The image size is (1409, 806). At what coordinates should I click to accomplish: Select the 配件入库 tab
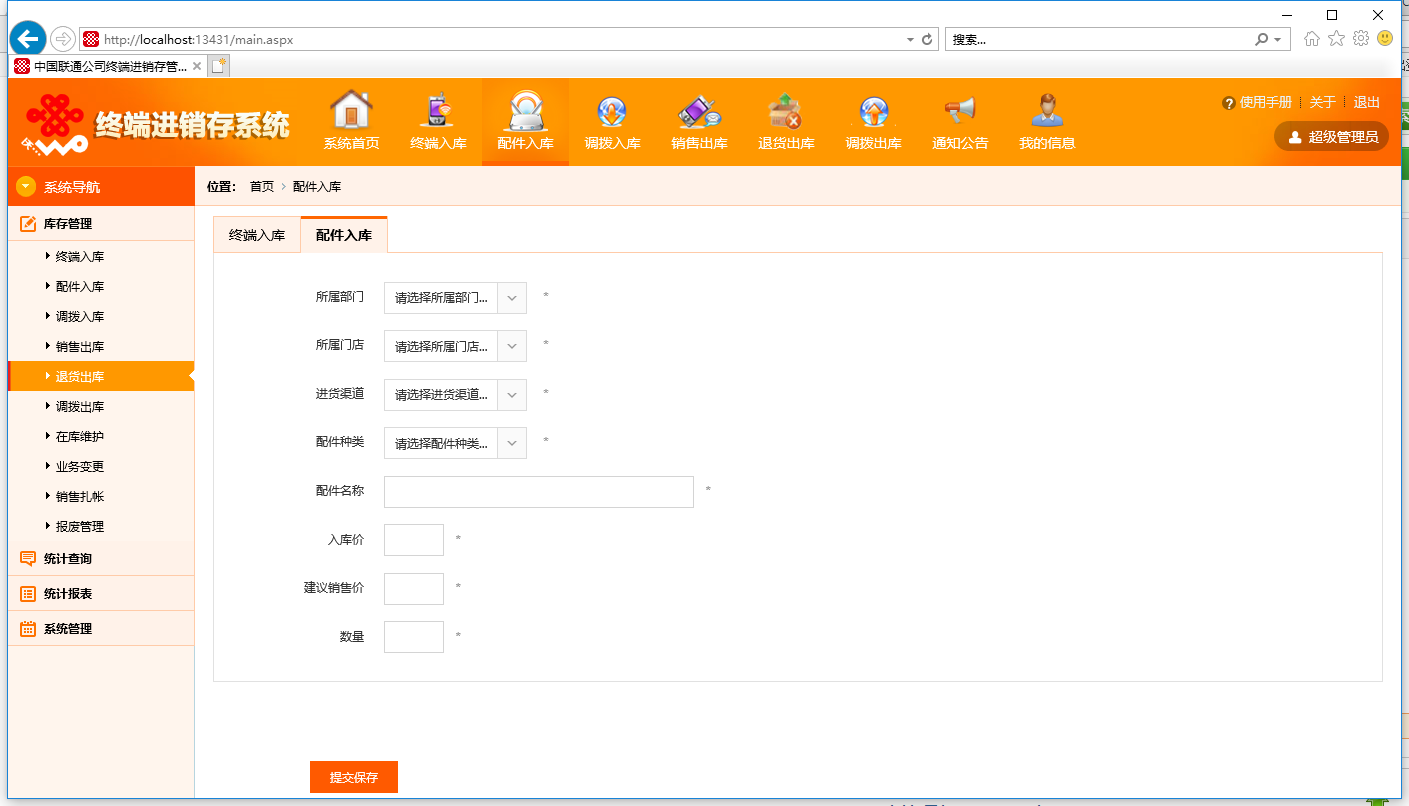pos(344,235)
